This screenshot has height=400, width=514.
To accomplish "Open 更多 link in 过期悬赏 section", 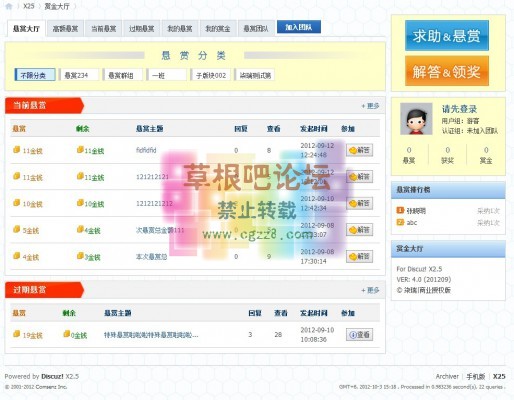I will (x=370, y=290).
